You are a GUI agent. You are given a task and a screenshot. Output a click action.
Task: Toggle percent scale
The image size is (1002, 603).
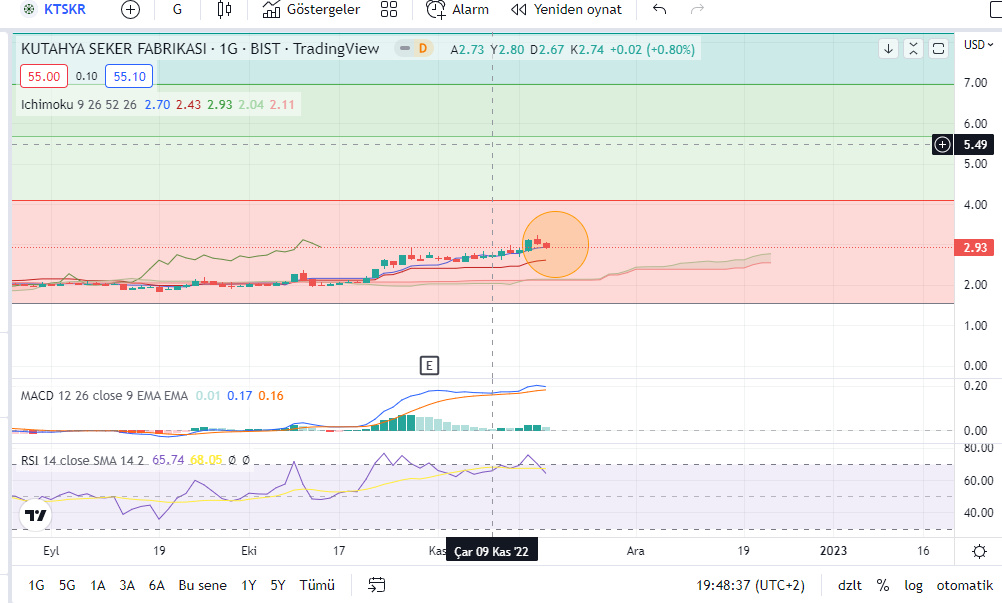pyautogui.click(x=883, y=585)
